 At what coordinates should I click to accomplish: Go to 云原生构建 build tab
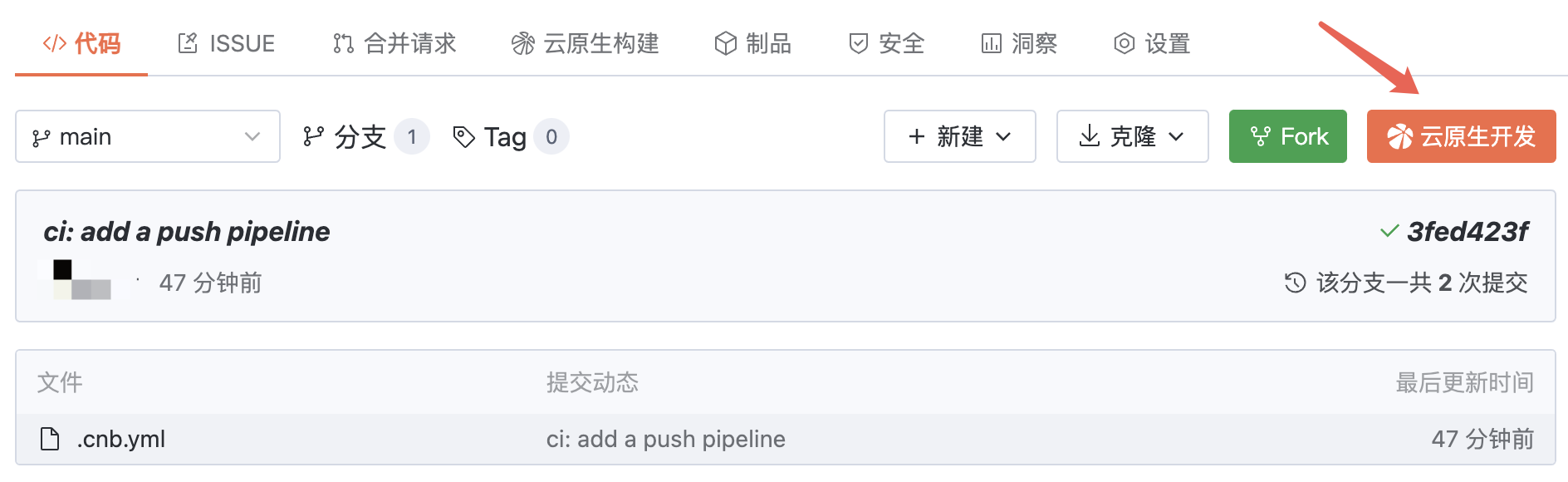pos(585,43)
